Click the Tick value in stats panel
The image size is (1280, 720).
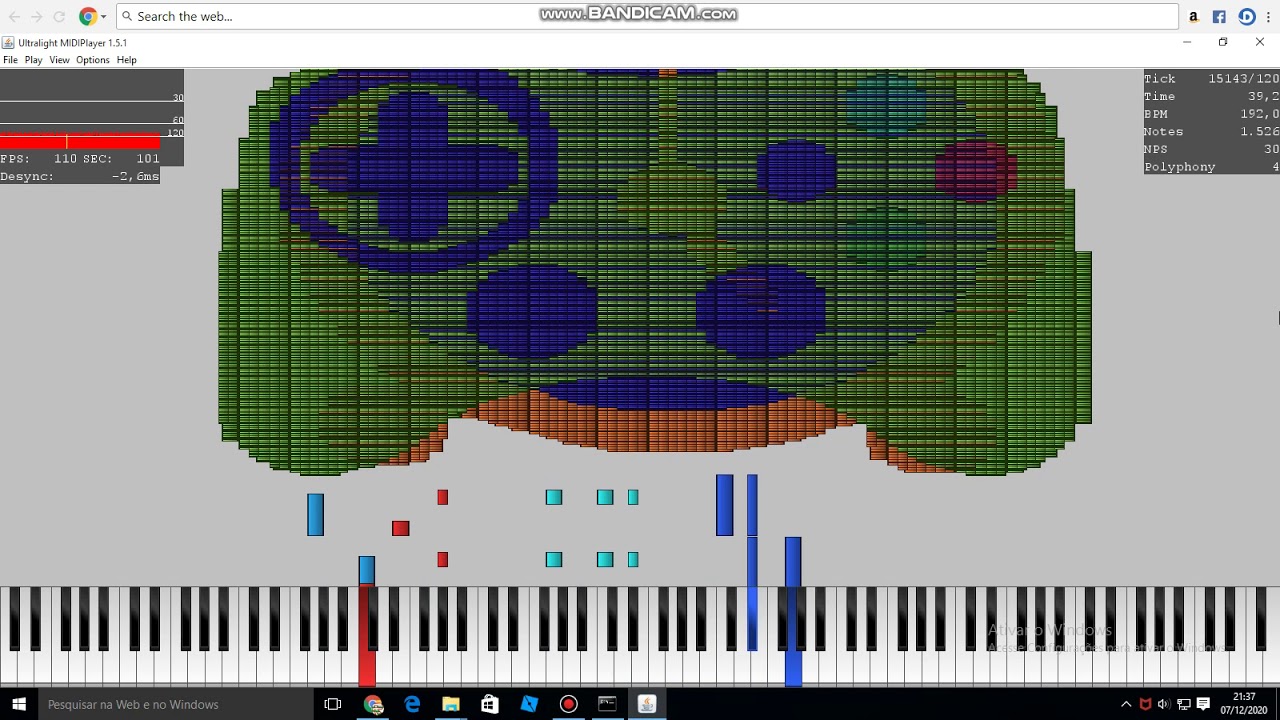point(1243,78)
